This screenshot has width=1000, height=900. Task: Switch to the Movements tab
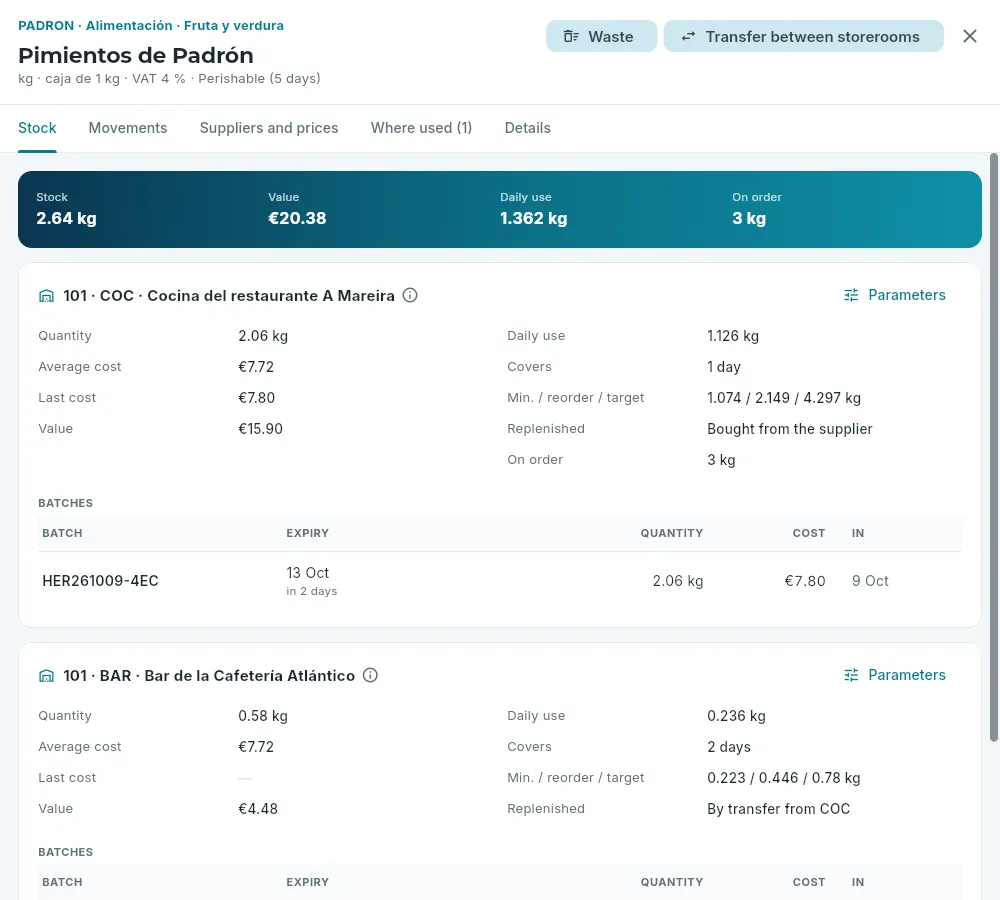128,128
